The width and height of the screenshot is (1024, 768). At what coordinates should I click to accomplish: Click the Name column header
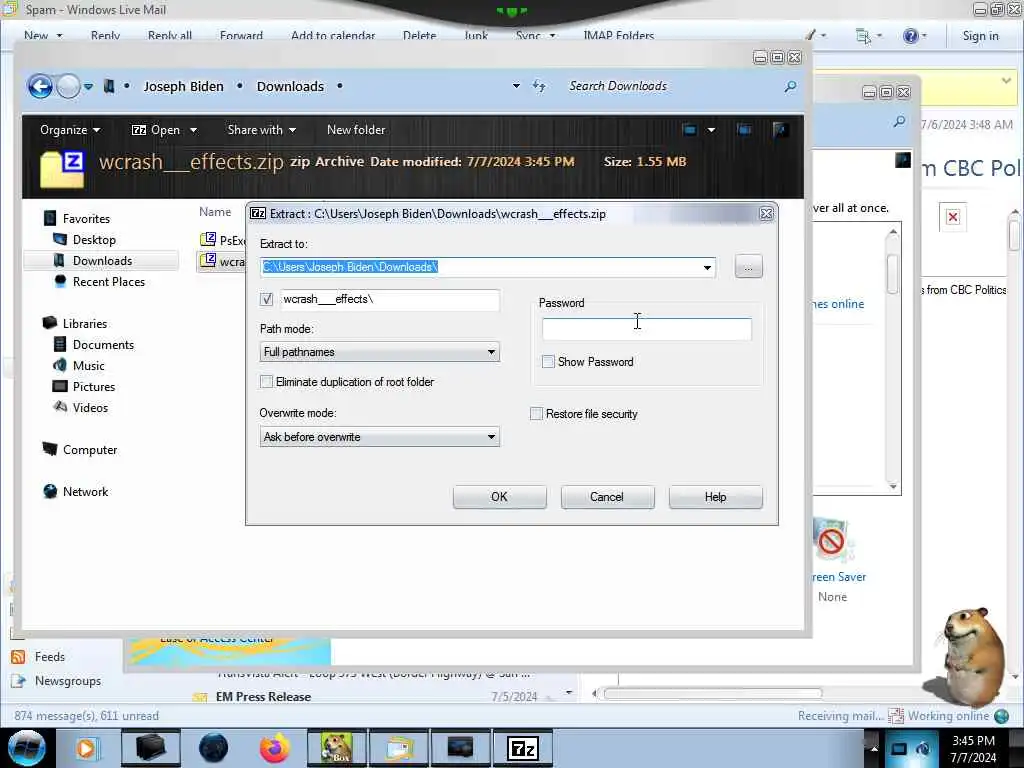click(215, 212)
